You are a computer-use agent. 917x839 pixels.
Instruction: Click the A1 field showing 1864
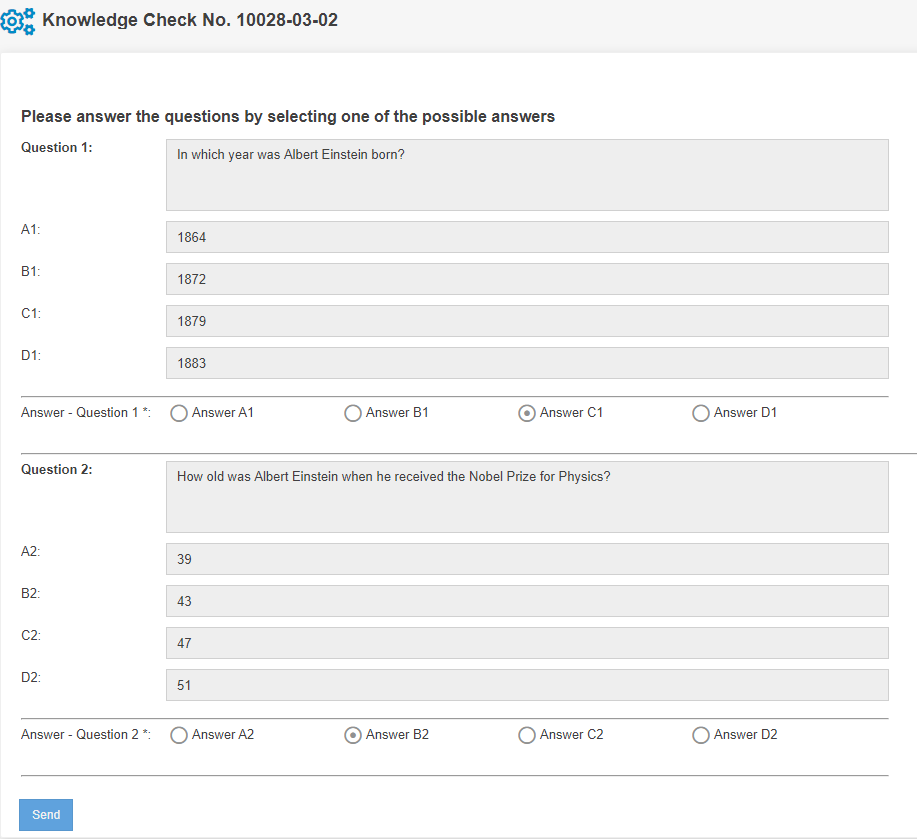[527, 237]
